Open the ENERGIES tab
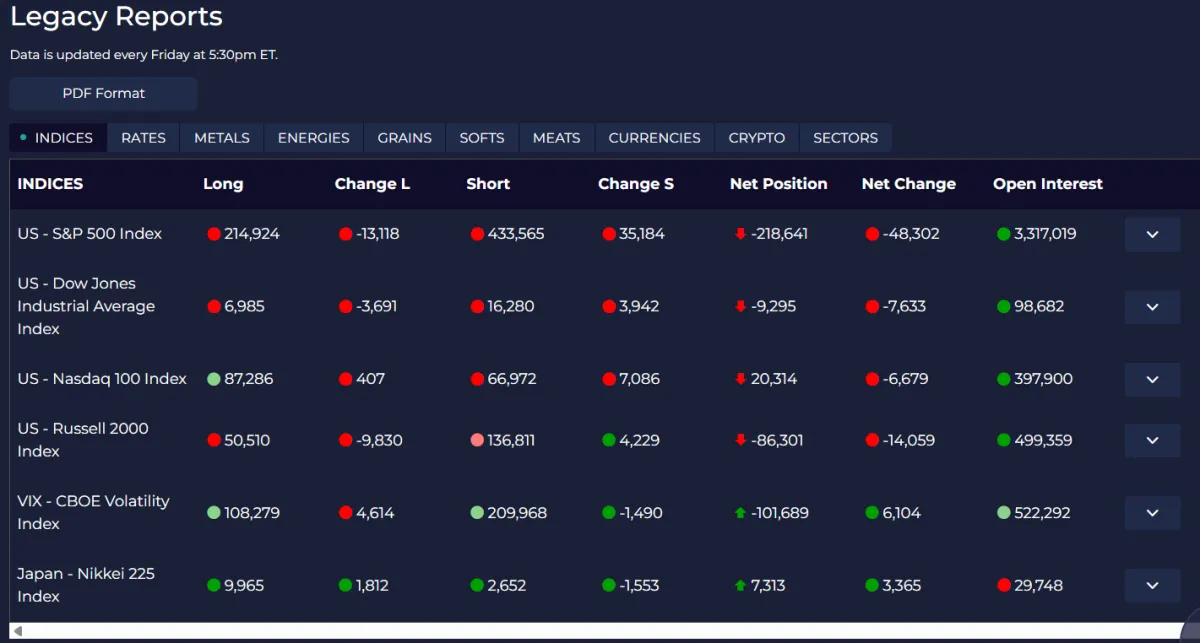 (314, 138)
